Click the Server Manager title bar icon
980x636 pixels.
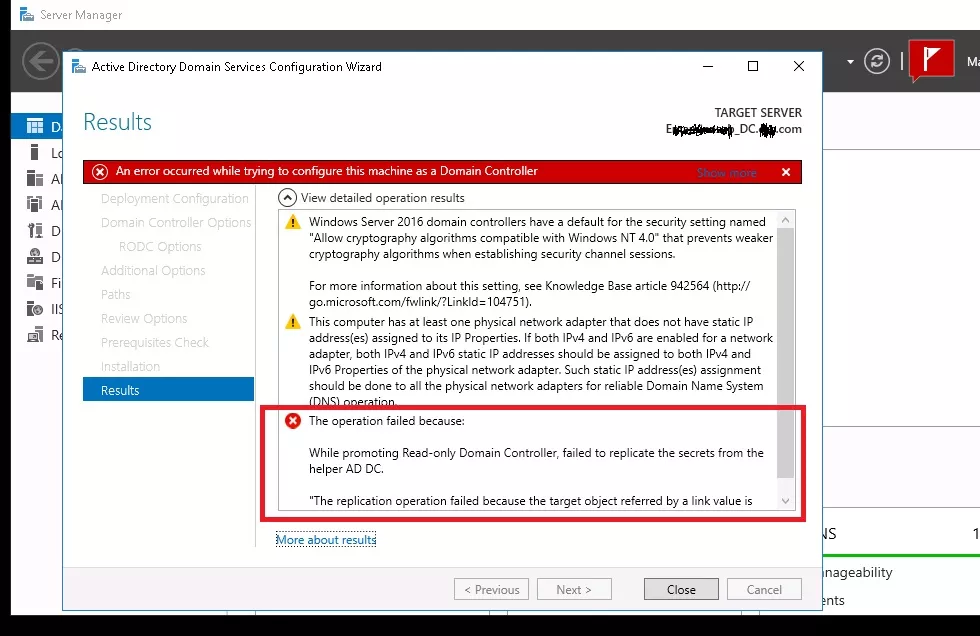pos(27,14)
